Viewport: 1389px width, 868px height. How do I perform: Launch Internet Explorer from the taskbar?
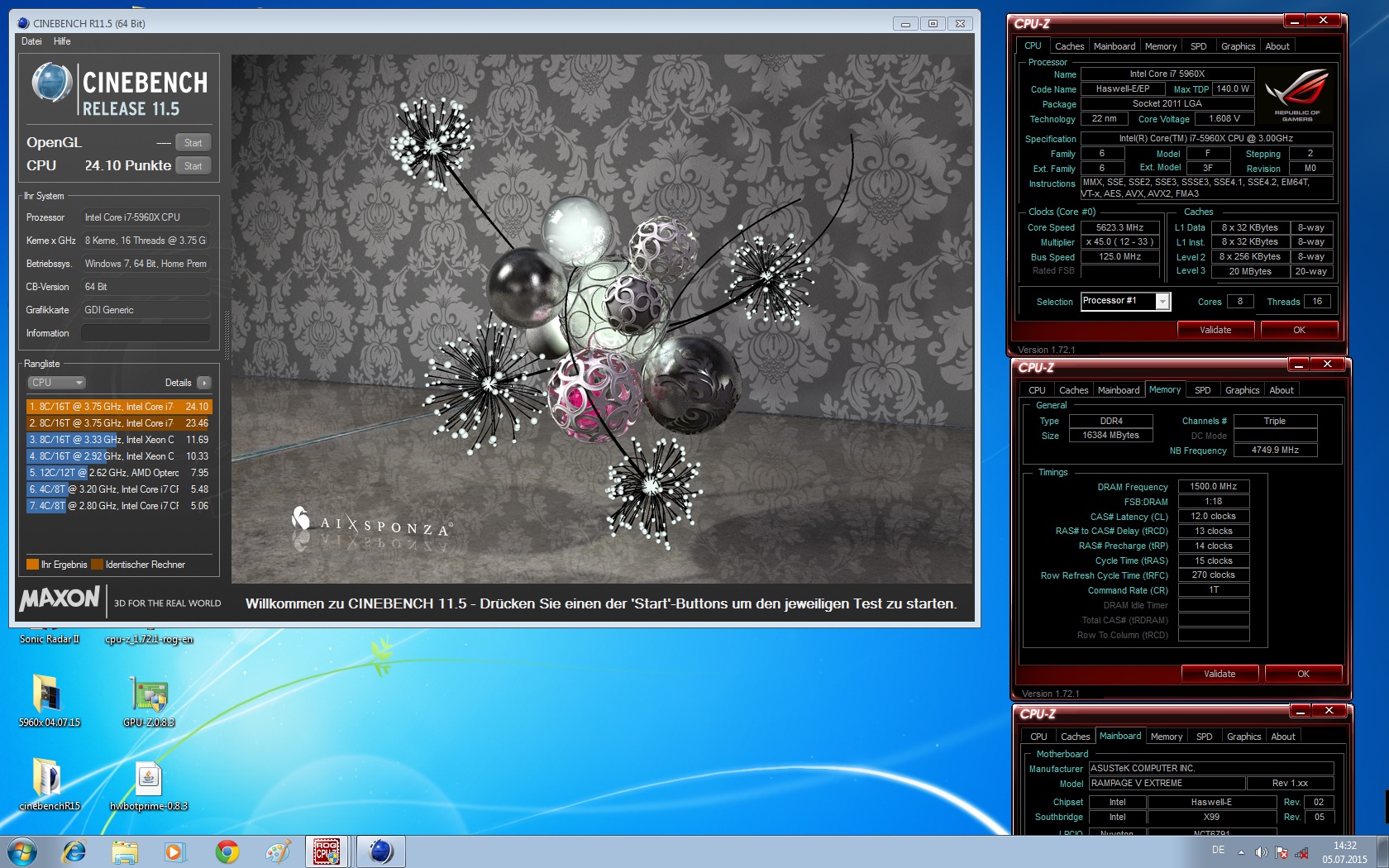pos(74,851)
